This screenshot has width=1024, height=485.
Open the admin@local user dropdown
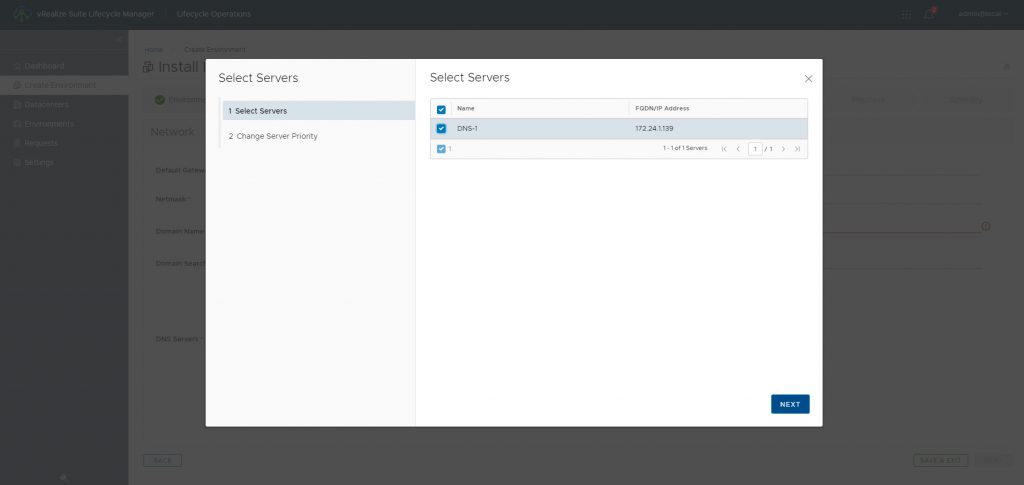(983, 14)
